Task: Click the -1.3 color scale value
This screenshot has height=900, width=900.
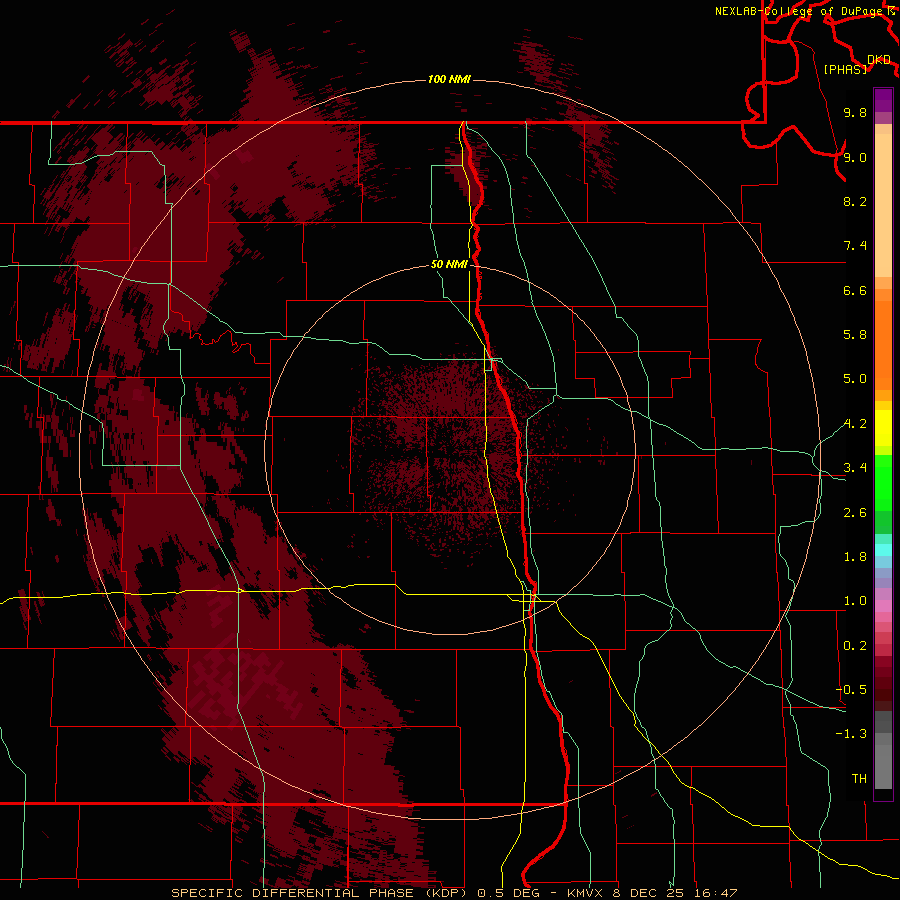Action: 851,734
